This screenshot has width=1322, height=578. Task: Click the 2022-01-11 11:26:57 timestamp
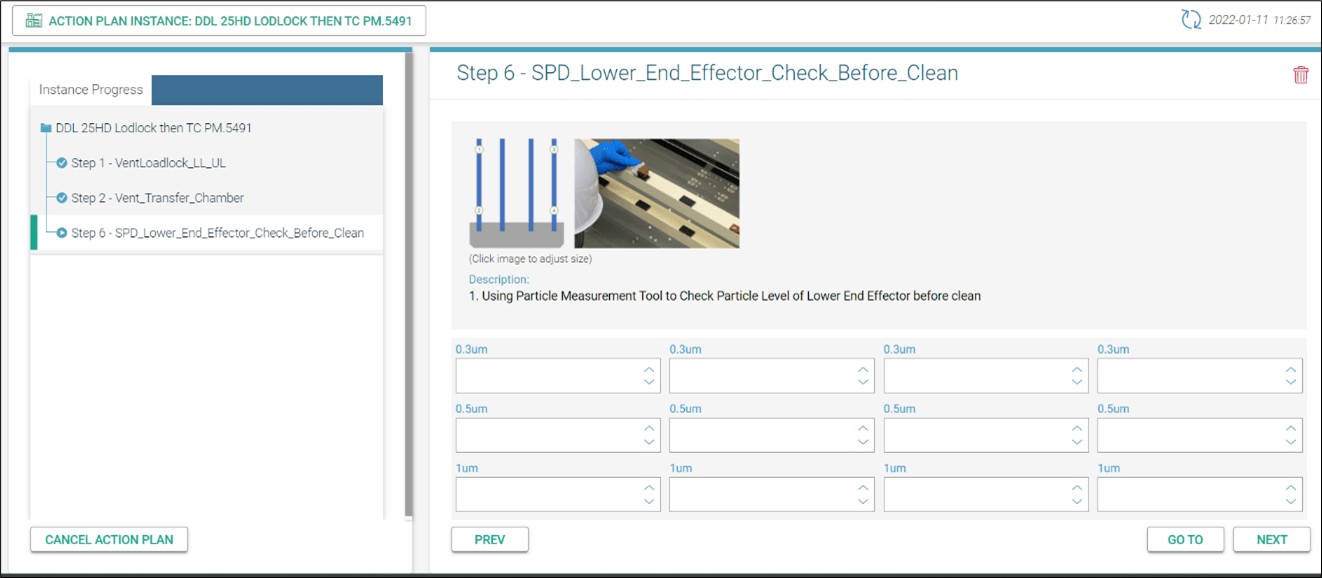pos(1259,20)
